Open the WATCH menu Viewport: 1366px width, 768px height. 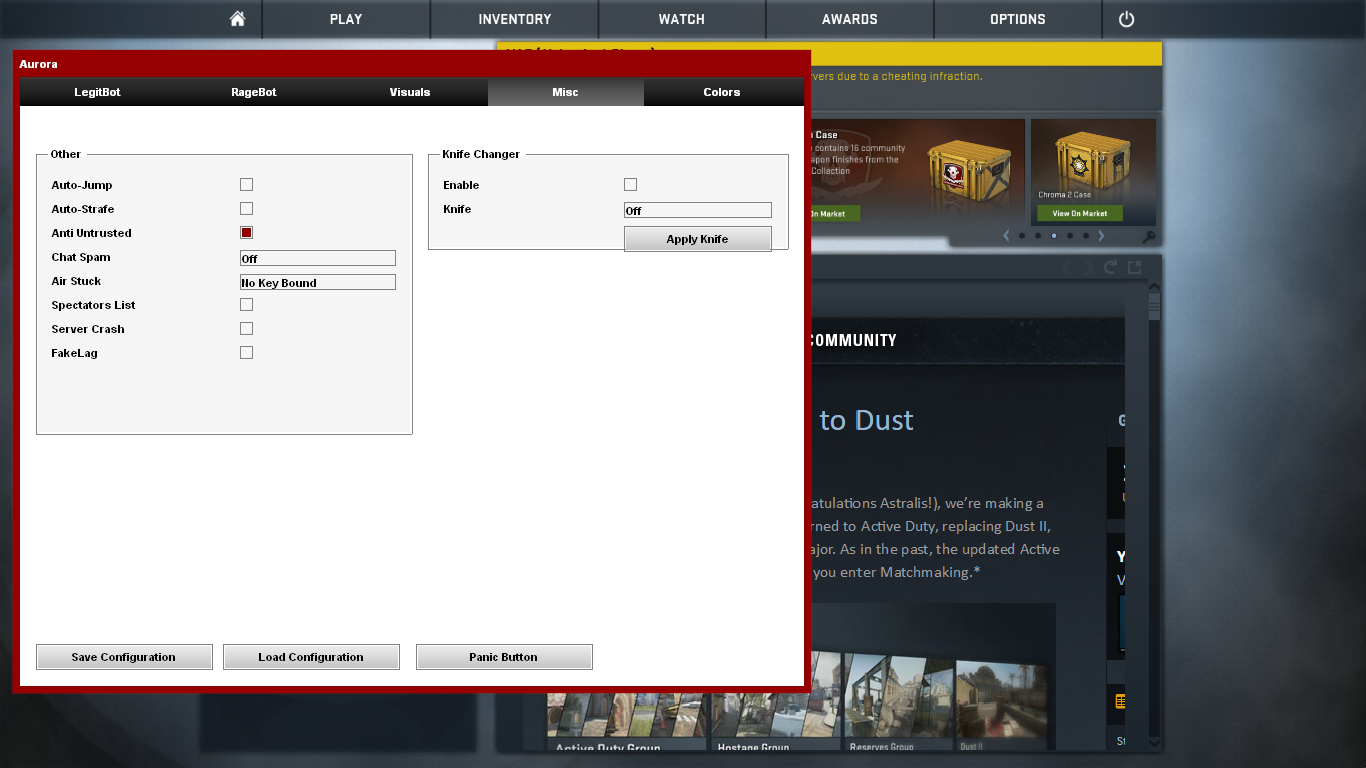[x=682, y=19]
